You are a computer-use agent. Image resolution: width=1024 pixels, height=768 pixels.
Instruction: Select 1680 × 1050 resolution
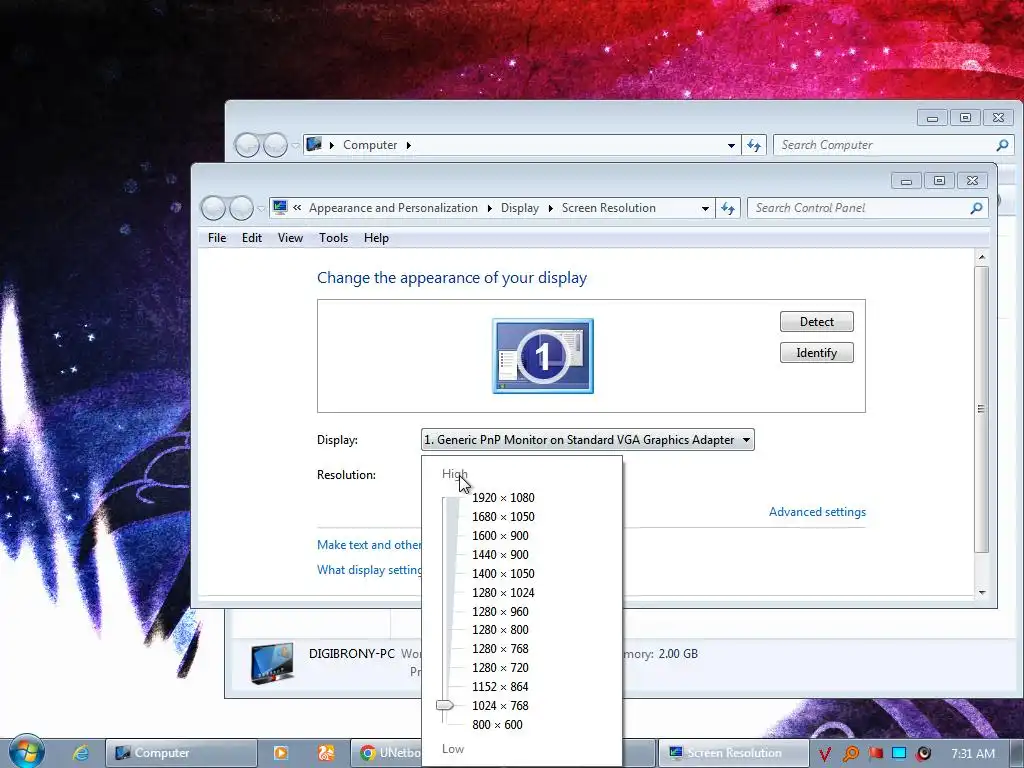tap(503, 517)
